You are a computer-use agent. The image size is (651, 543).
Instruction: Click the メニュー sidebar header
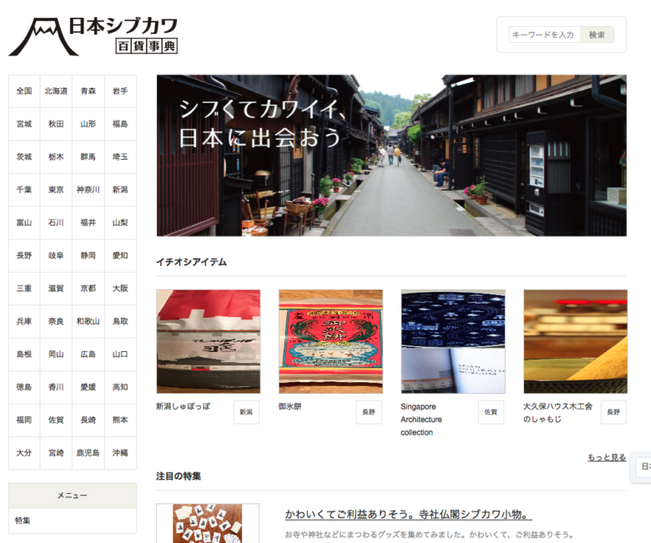(x=72, y=496)
